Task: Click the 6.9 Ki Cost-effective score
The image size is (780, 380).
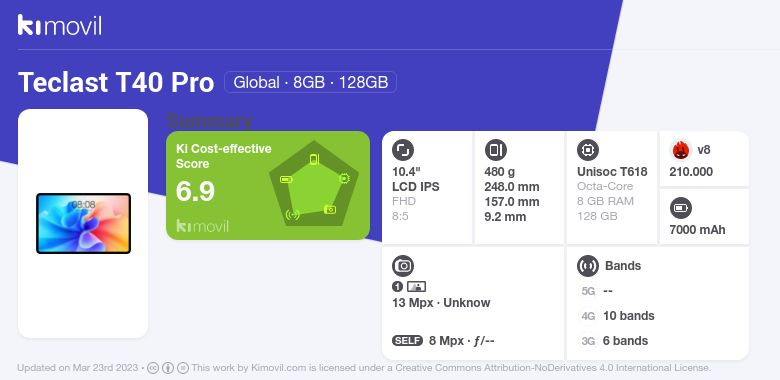Action: click(195, 191)
